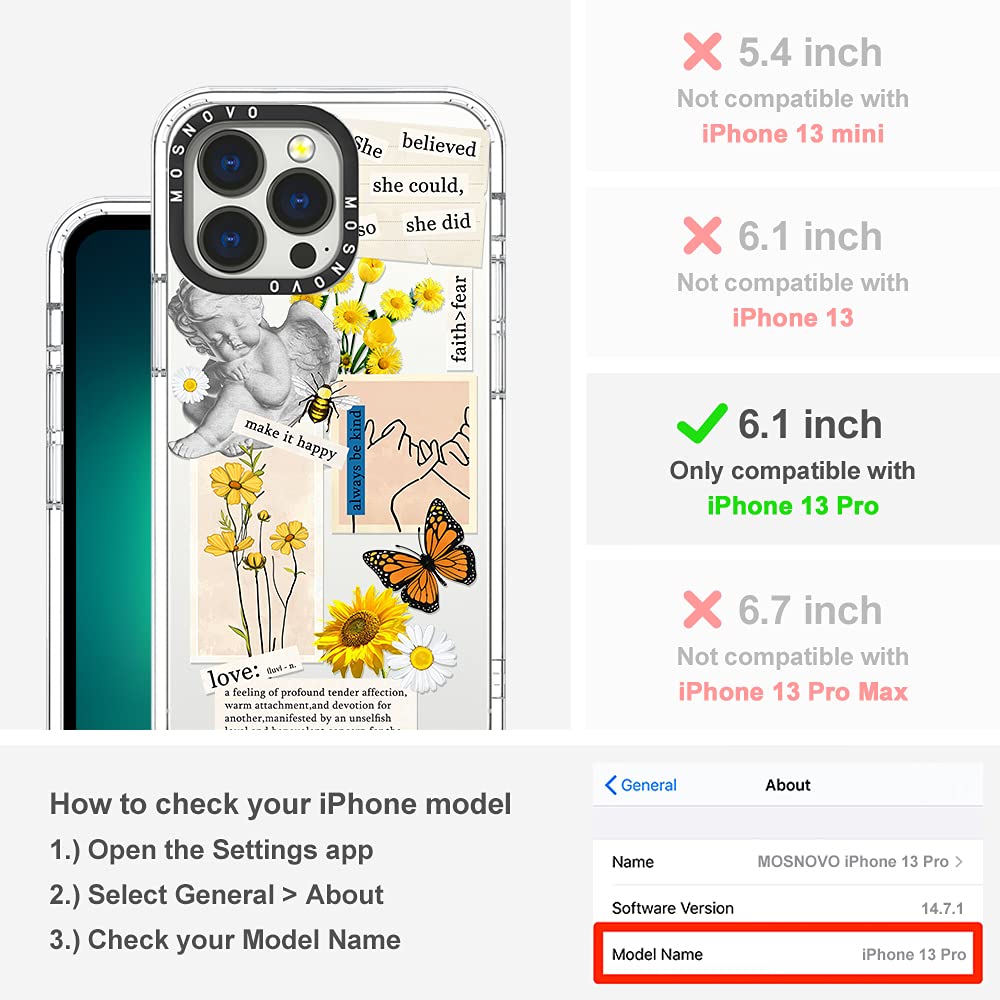Click the camera flash on the phone
The width and height of the screenshot is (1000, 1000).
pyautogui.click(x=301, y=147)
